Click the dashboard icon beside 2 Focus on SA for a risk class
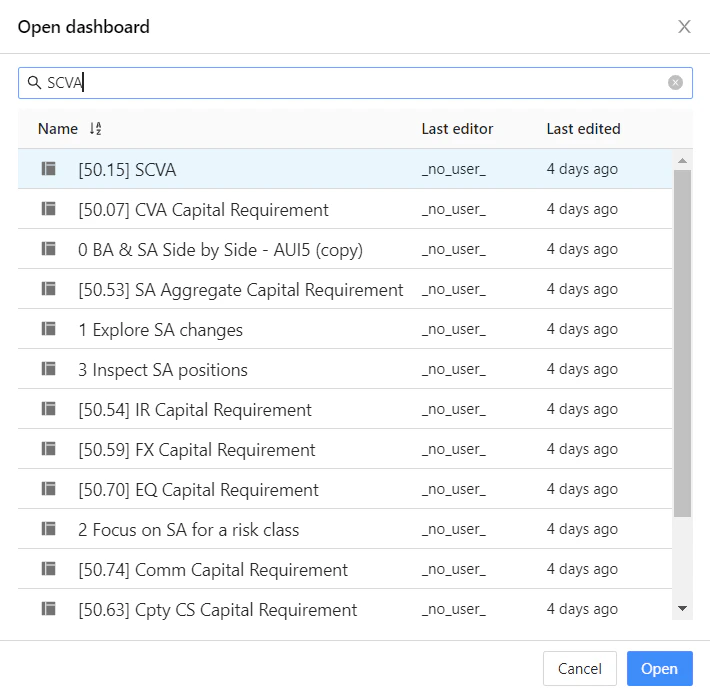This screenshot has width=710, height=691. [x=48, y=528]
